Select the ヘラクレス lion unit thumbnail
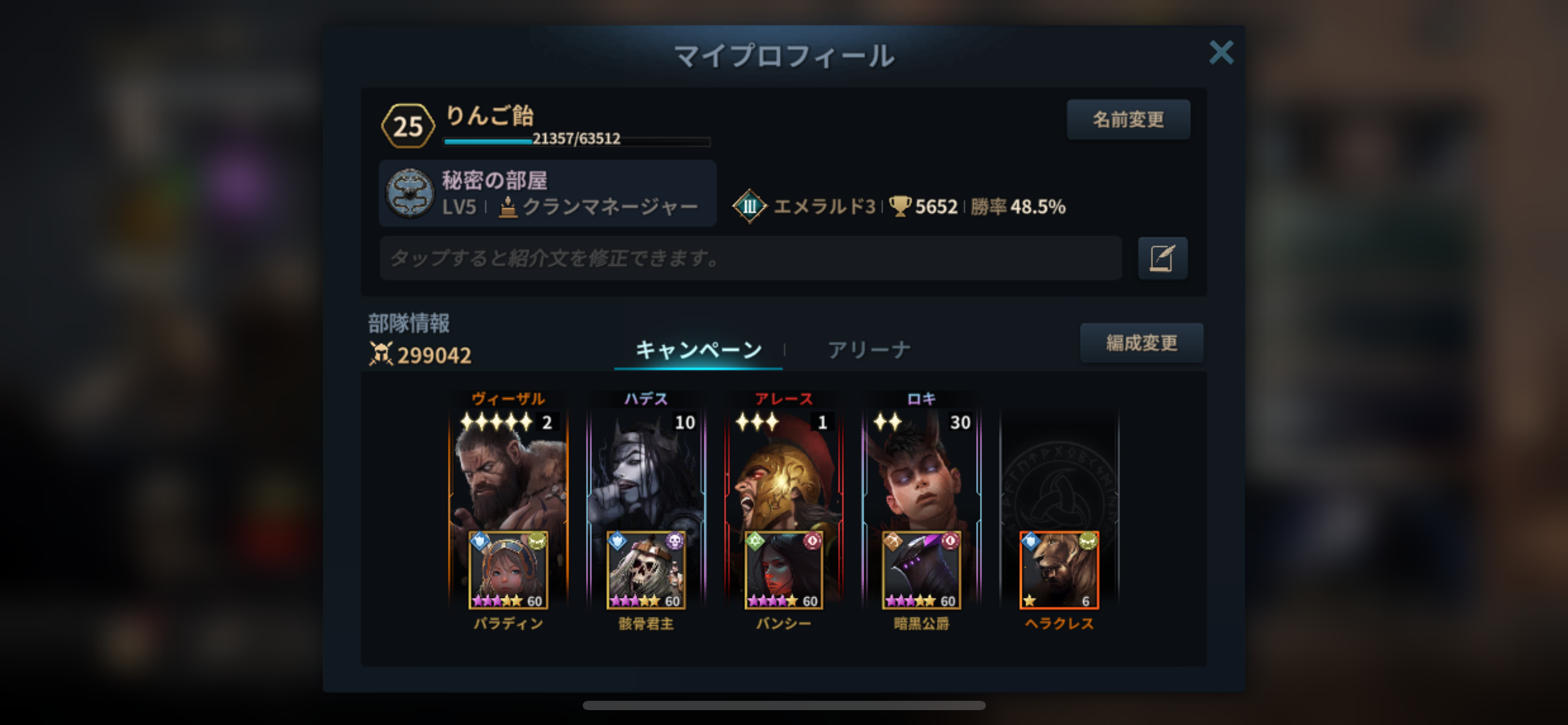 [x=1059, y=570]
